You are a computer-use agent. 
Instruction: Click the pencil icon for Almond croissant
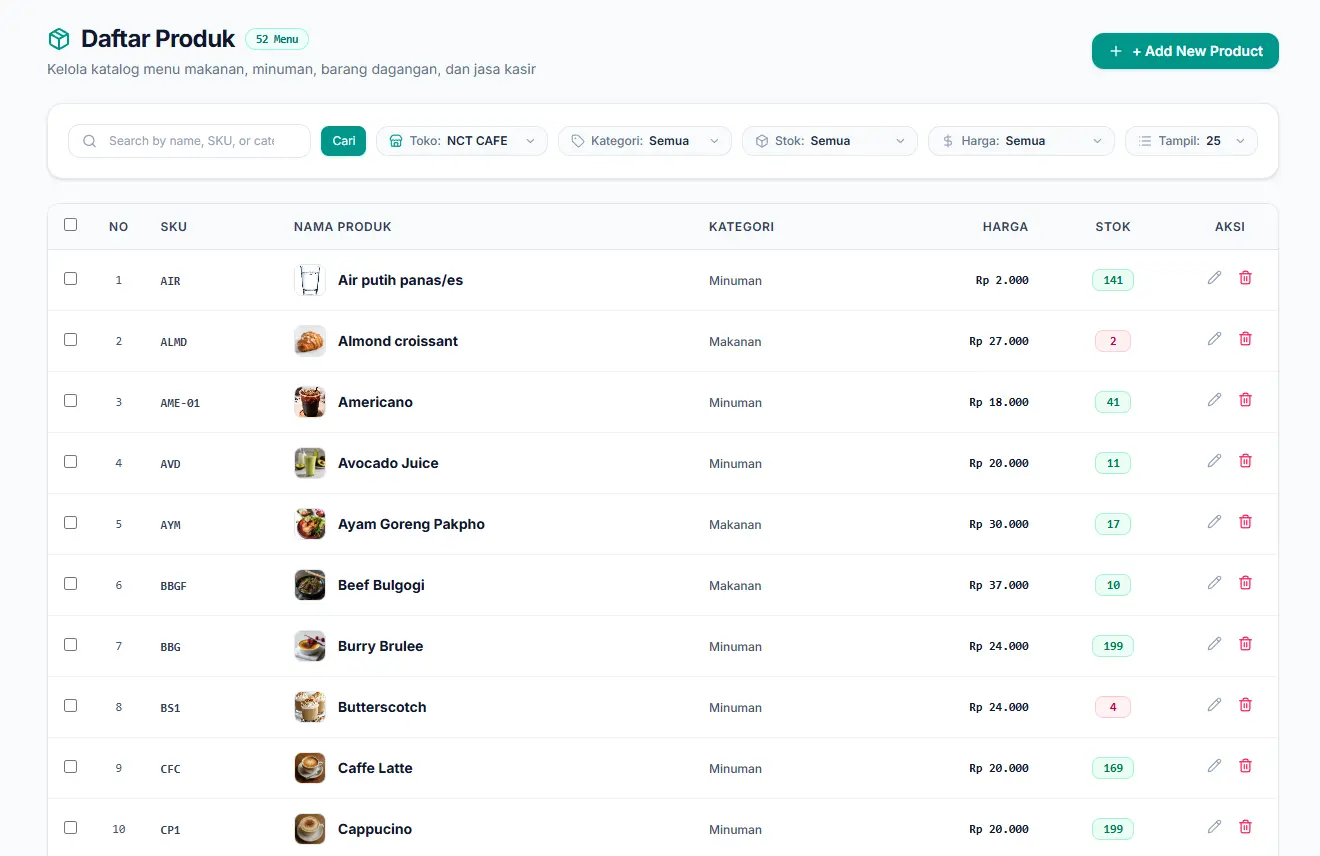(x=1214, y=339)
